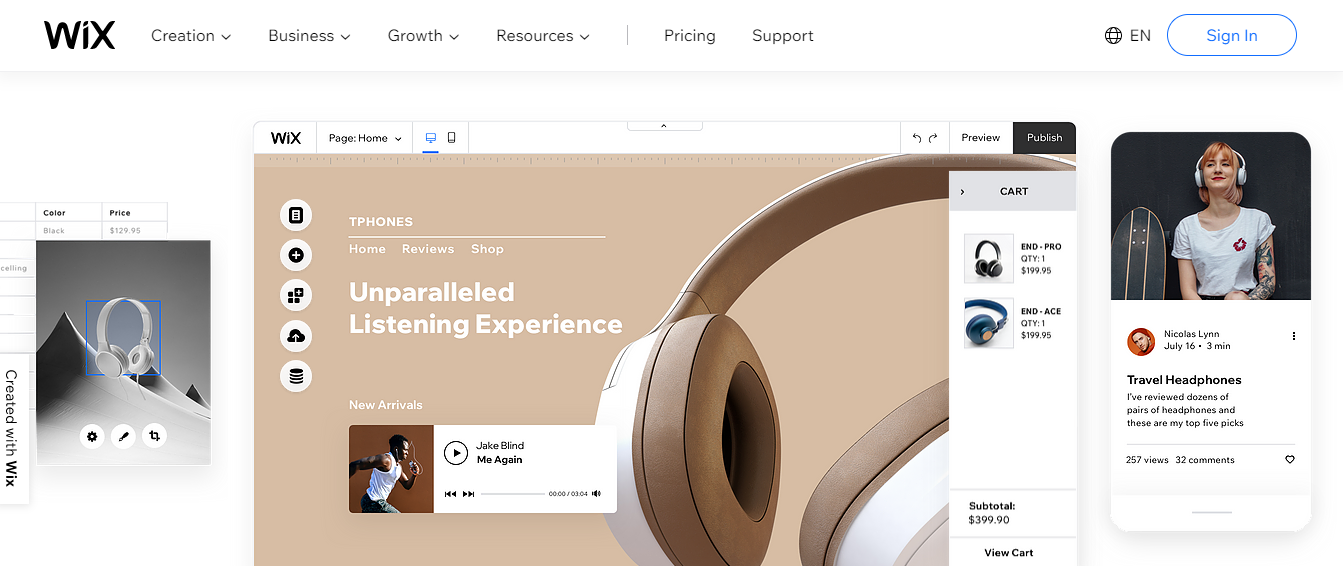
Task: Open the post options three-dot menu
Action: [x=1294, y=336]
